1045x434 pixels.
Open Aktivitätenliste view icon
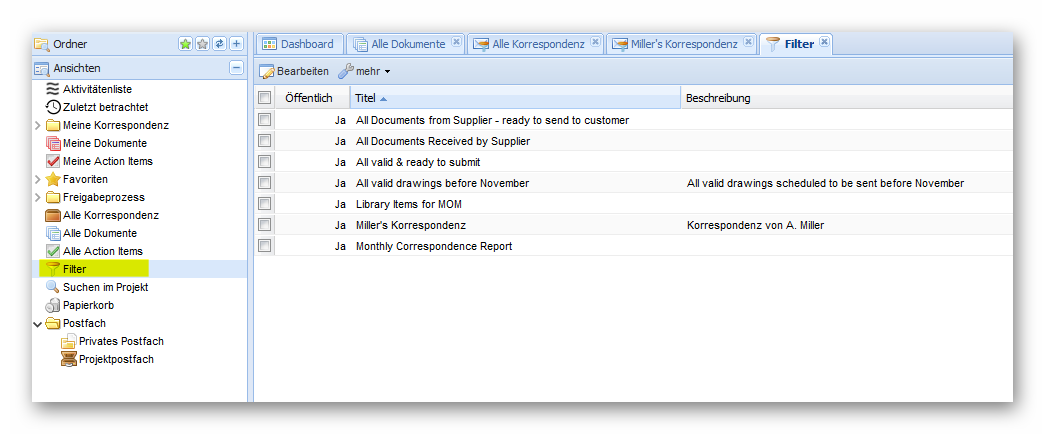click(53, 89)
